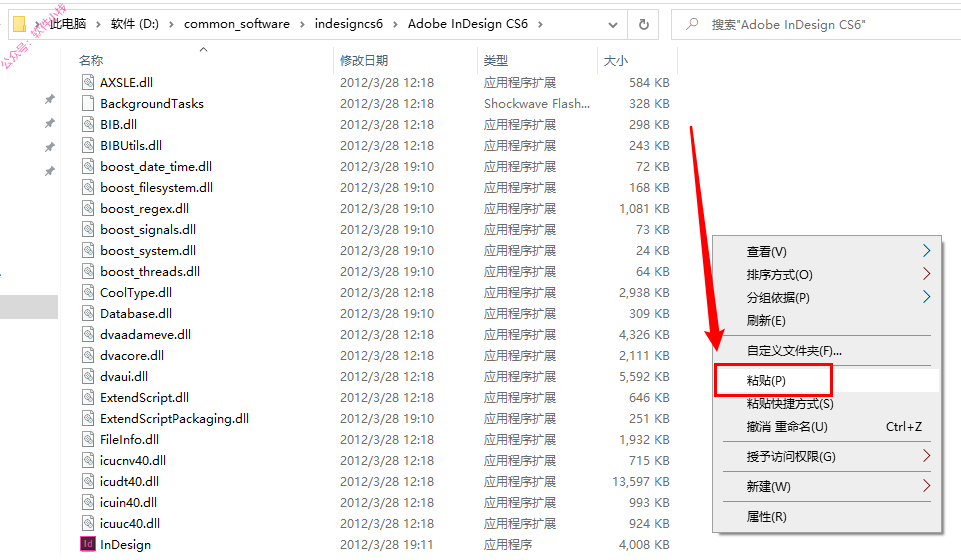Click the BIB.dll file icon
This screenshot has height=560, width=961.
point(88,124)
